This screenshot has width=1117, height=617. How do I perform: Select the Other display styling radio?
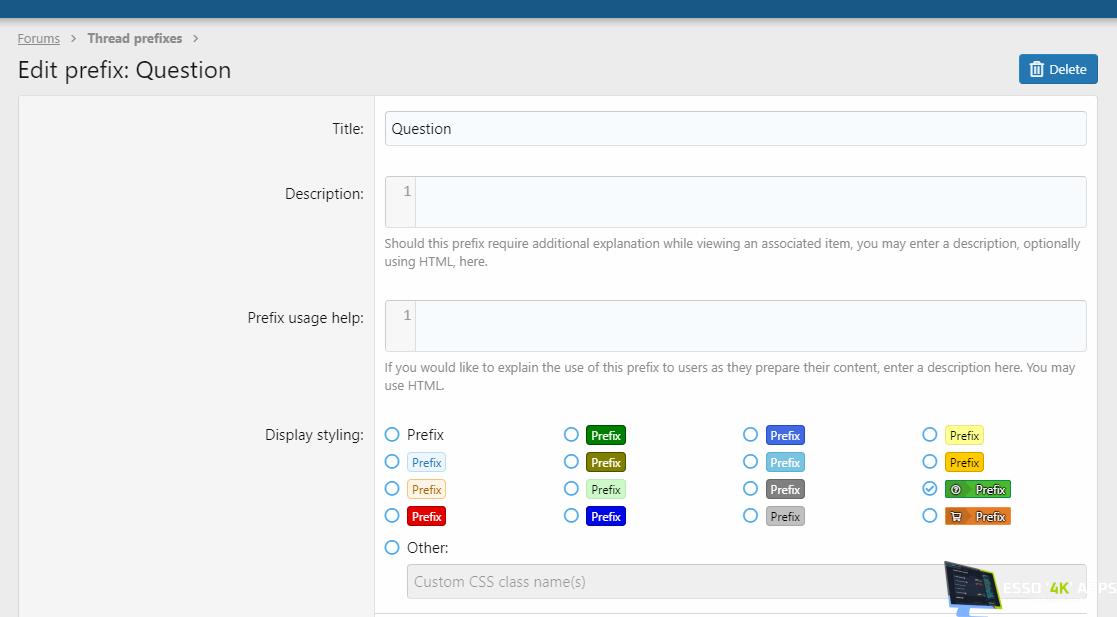point(392,548)
